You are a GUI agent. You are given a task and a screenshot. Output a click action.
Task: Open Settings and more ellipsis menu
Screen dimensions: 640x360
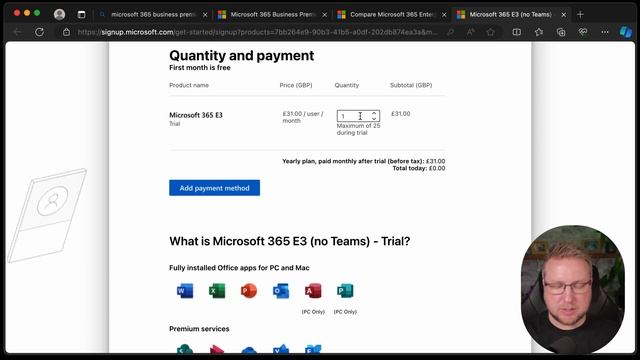click(x=605, y=32)
